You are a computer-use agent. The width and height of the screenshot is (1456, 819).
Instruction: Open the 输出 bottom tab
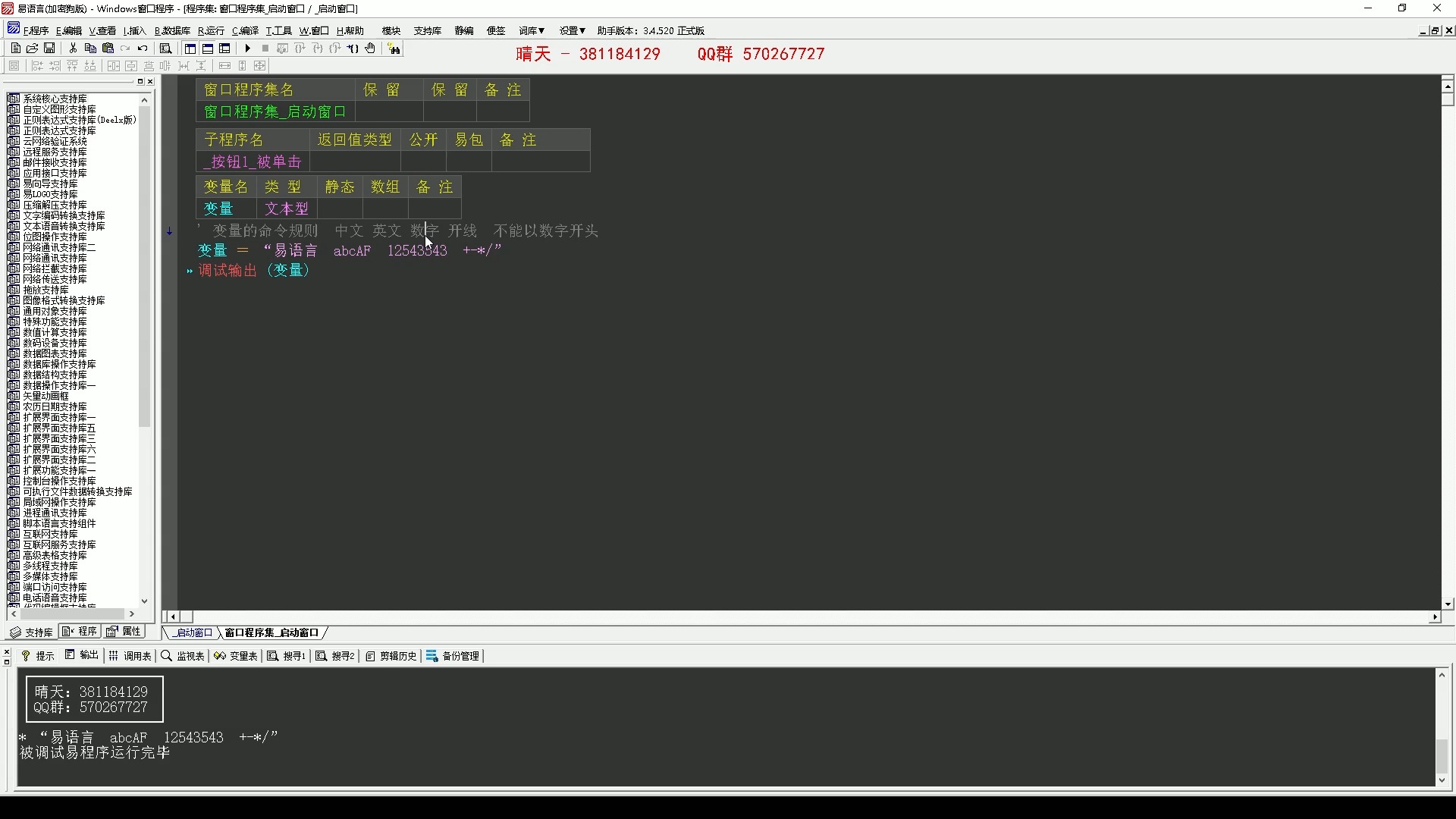(x=82, y=655)
